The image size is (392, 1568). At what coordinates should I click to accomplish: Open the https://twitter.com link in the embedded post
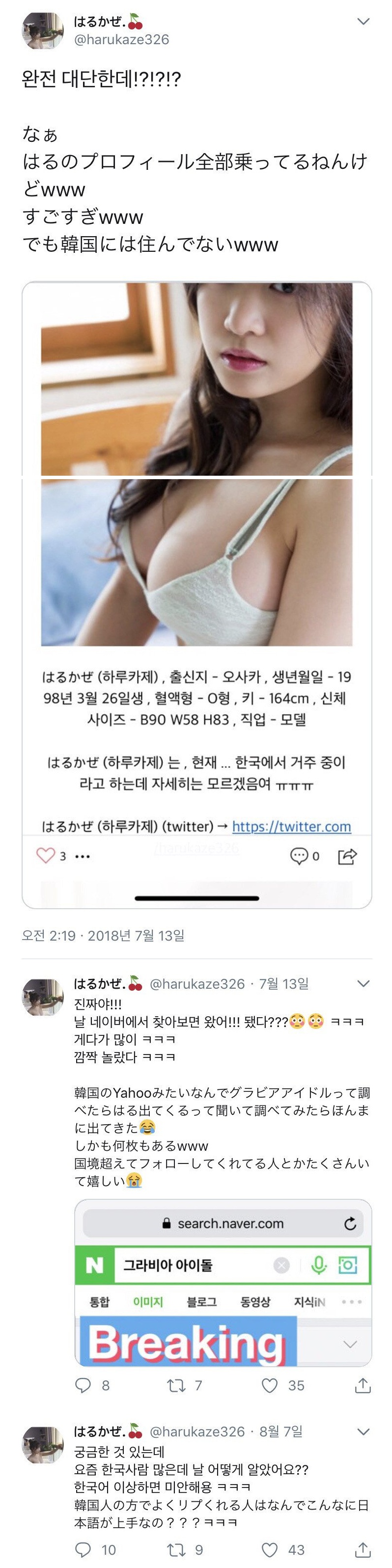[x=292, y=827]
